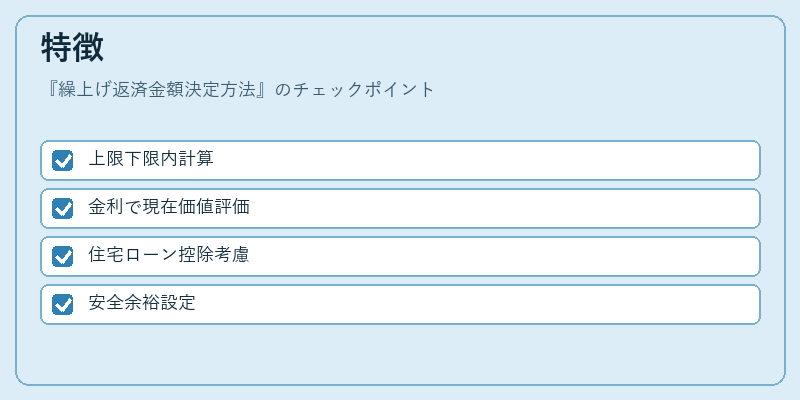This screenshot has width=800, height=400.
Task: Click the blue checkmark icon beside 上限下限内計算
Action: [x=62, y=161]
